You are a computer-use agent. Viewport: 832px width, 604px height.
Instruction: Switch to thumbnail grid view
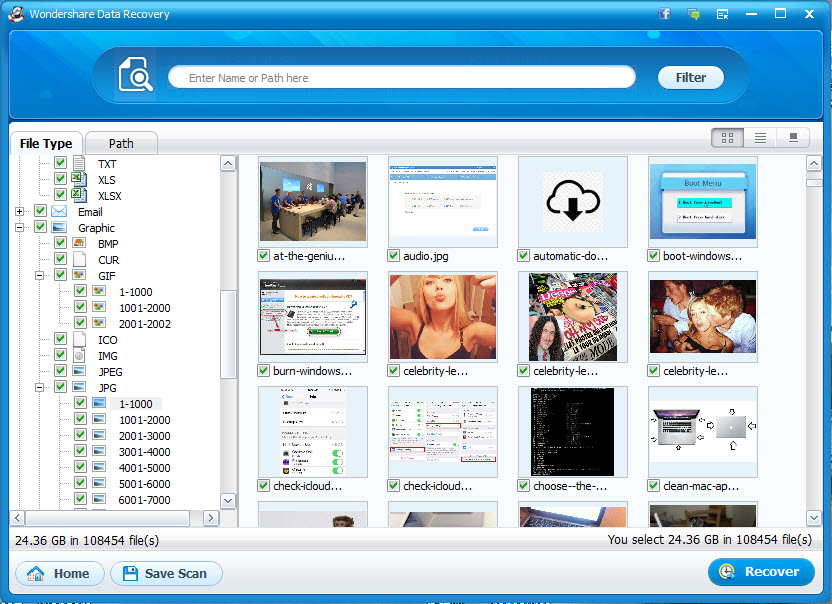[727, 138]
